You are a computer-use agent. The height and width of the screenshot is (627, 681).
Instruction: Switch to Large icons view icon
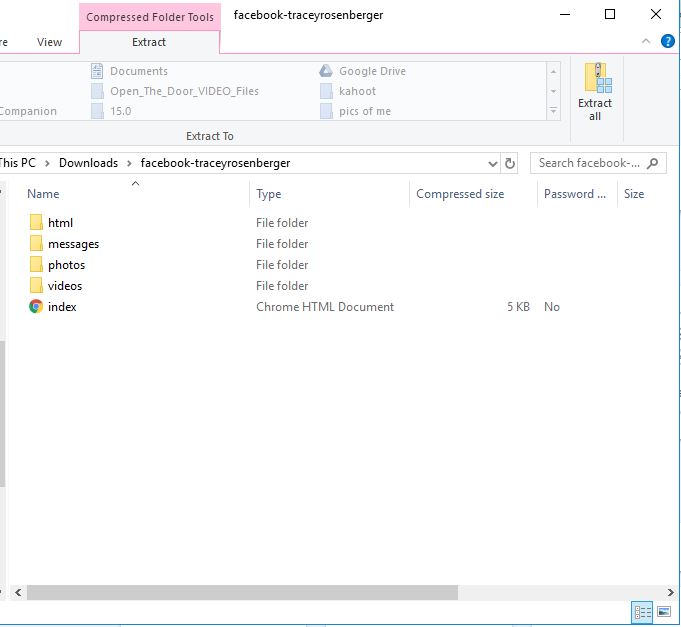click(664, 612)
